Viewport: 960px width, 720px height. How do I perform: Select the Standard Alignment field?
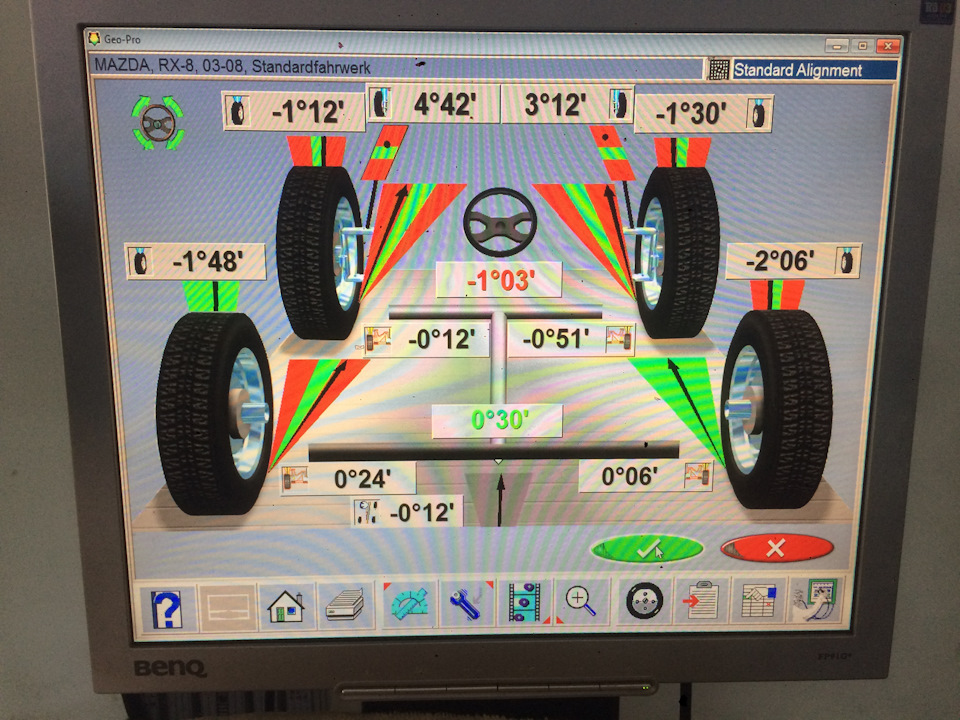tap(814, 70)
